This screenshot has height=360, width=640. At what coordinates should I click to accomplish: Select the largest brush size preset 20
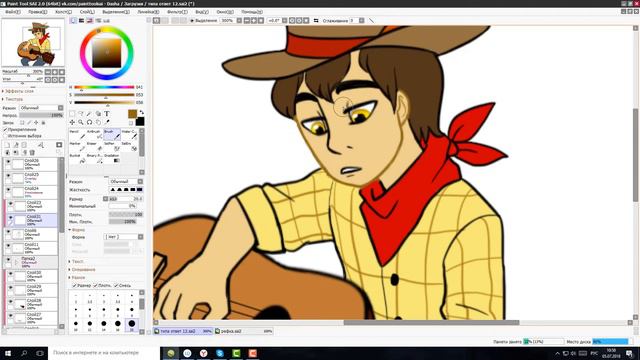click(132, 324)
